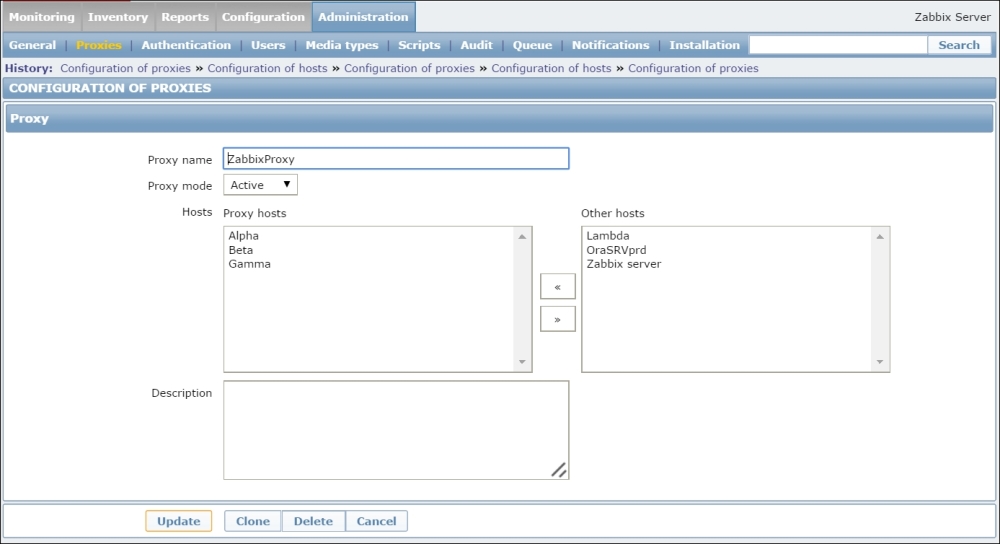Open the Media types submenu
1000x544 pixels.
pos(342,45)
